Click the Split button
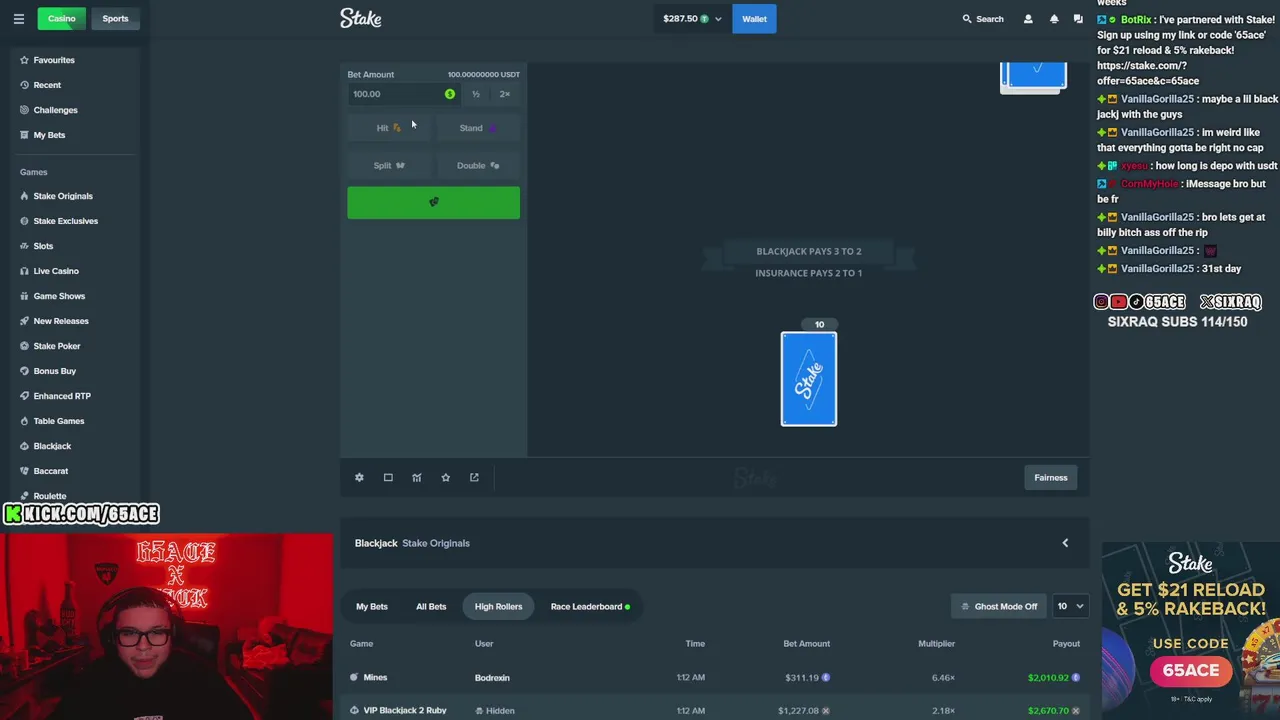Image resolution: width=1280 pixels, height=720 pixels. [x=389, y=166]
